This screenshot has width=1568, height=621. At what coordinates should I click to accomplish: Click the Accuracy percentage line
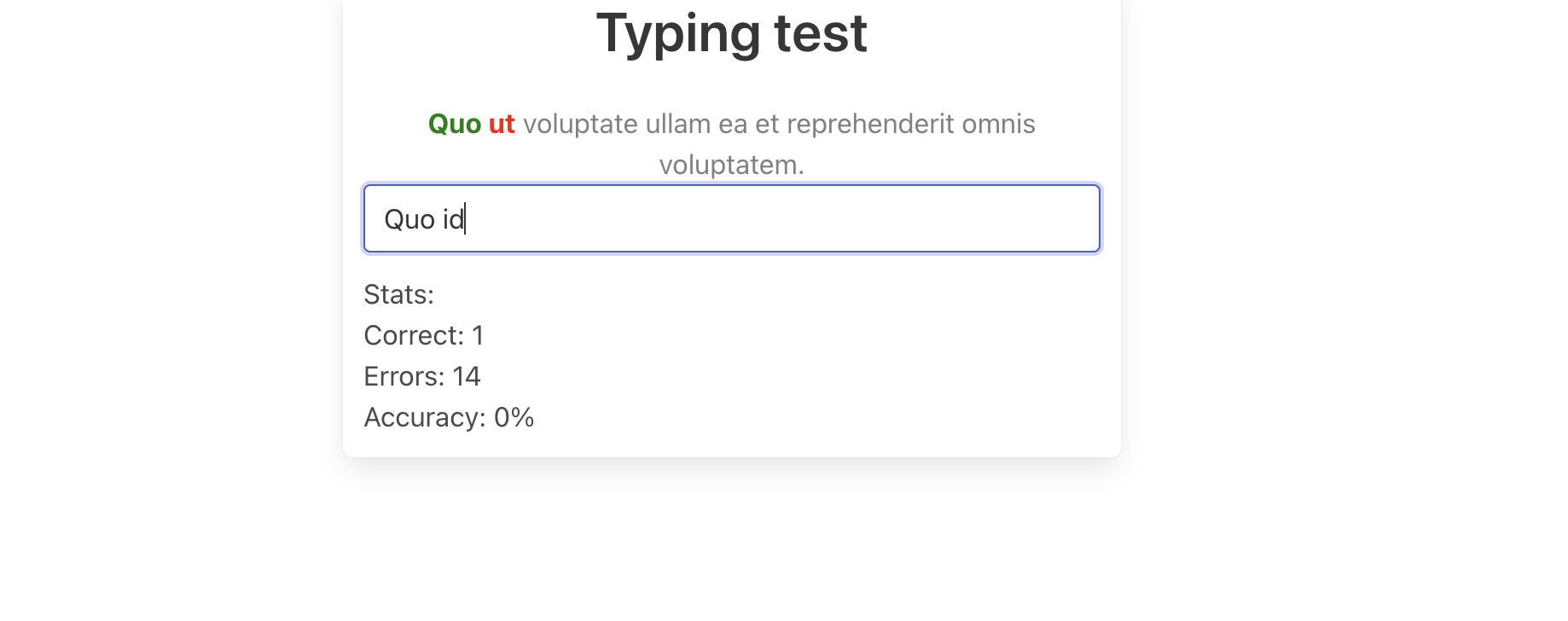[x=449, y=417]
